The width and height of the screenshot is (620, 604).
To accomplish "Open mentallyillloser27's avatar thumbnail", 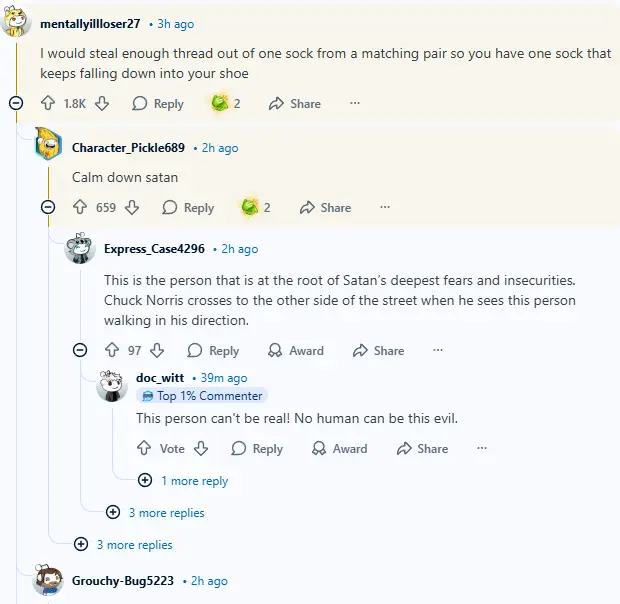I will tap(17, 22).
